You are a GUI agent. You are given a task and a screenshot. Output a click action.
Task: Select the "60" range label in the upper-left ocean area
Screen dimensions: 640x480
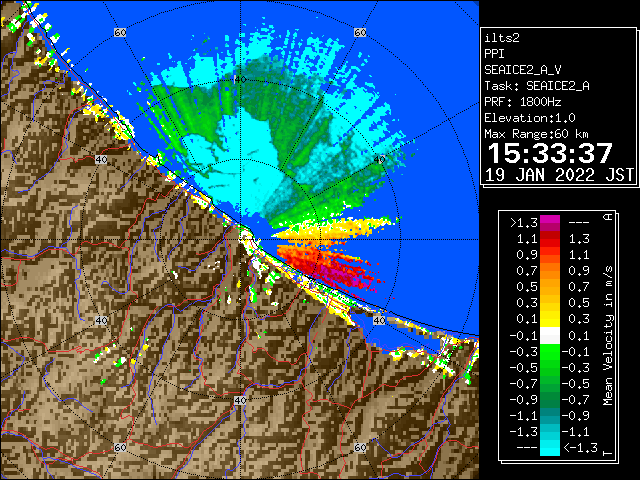(x=120, y=32)
